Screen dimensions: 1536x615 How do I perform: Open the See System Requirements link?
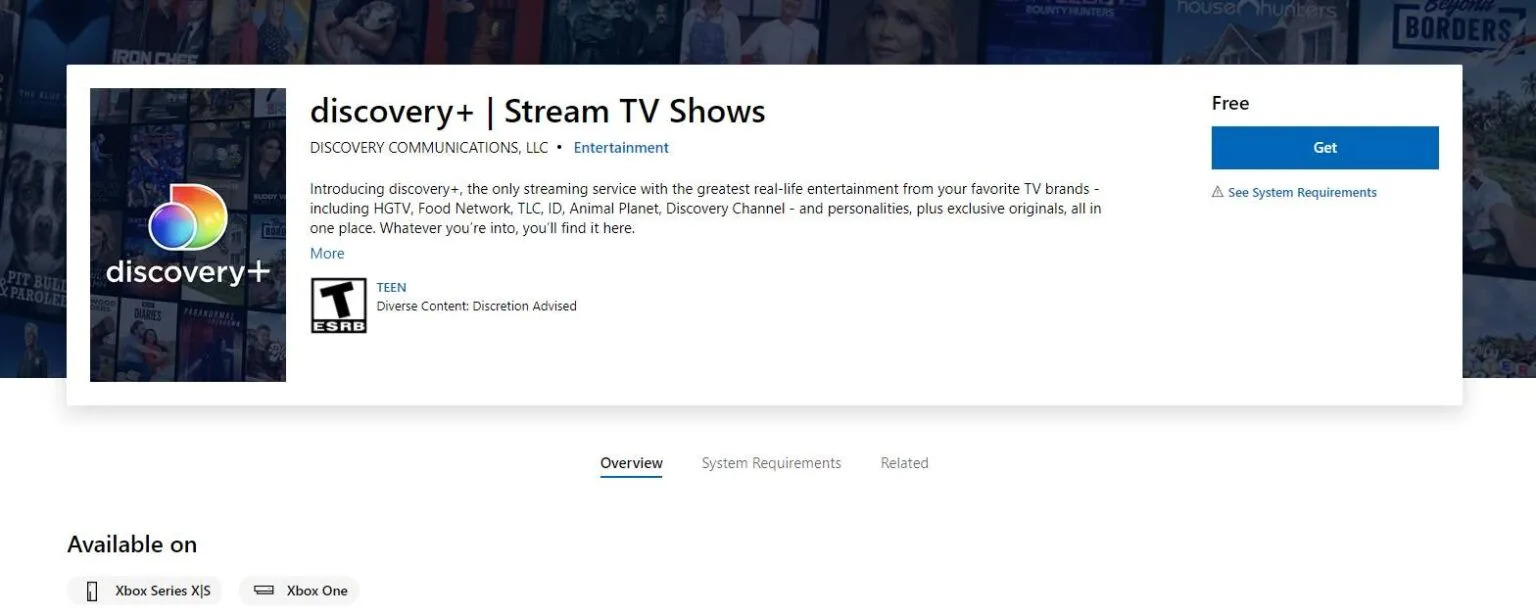point(1301,192)
